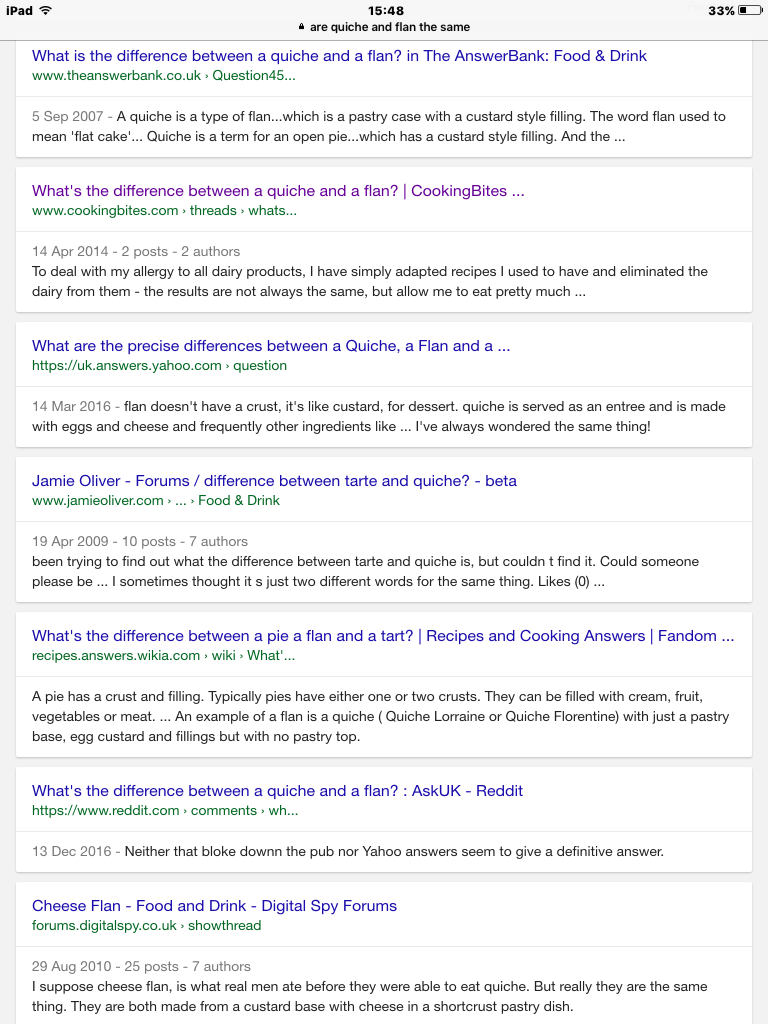Click the uk.answers.yahoo.com question URL
The image size is (768, 1024).
click(x=159, y=365)
